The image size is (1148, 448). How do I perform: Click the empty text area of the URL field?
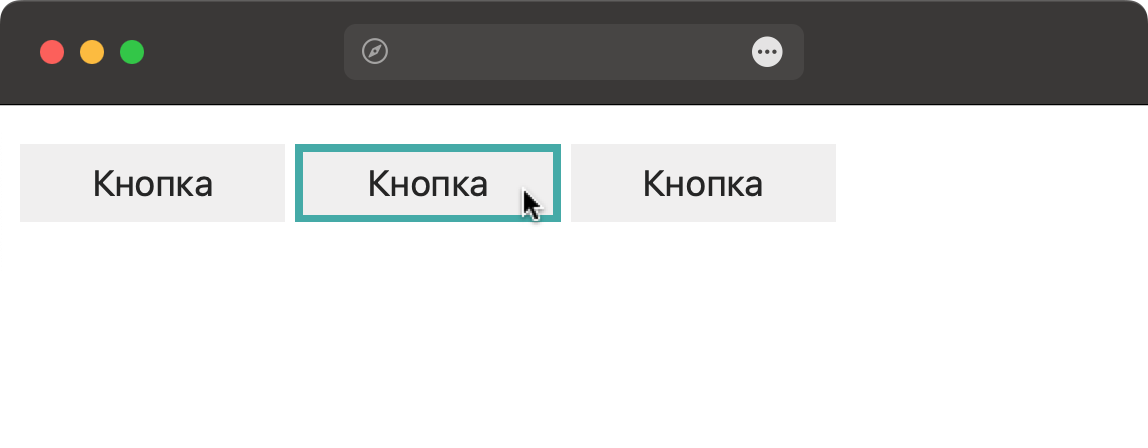click(x=570, y=52)
